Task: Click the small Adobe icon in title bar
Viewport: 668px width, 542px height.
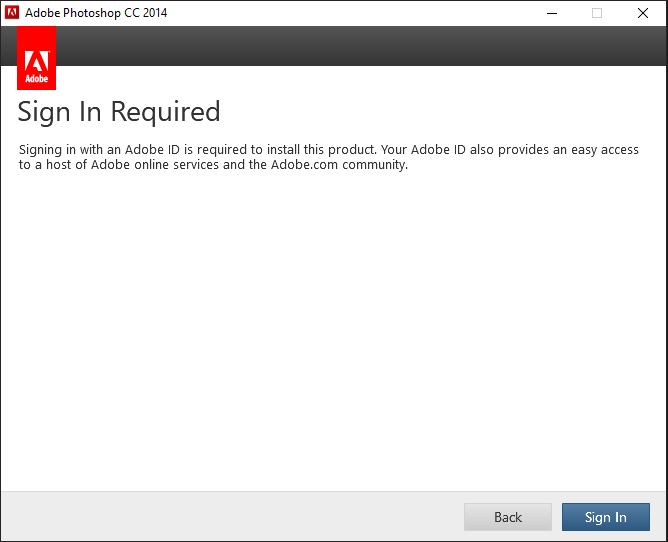Action: [x=12, y=13]
